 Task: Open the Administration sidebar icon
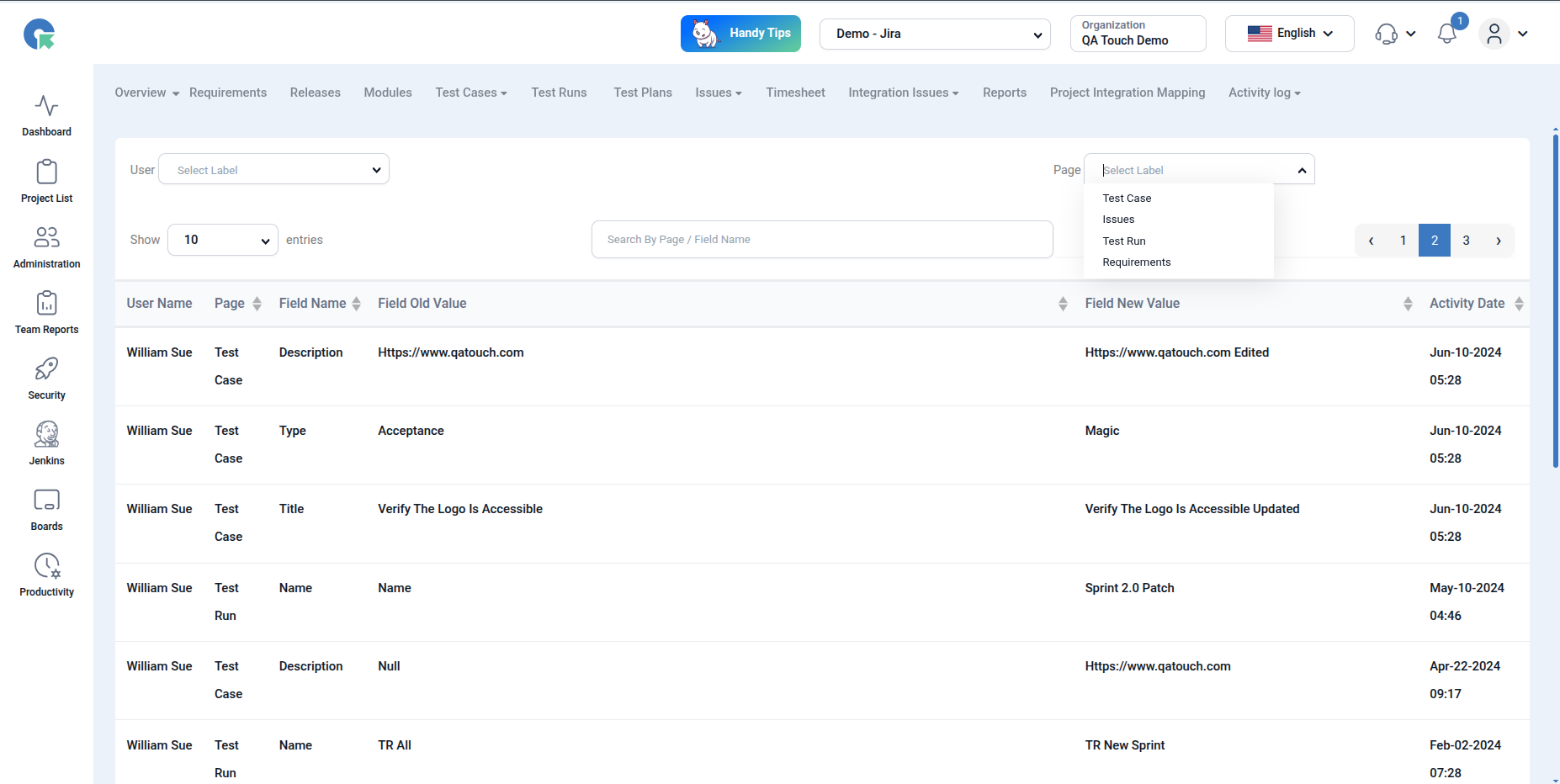point(46,238)
